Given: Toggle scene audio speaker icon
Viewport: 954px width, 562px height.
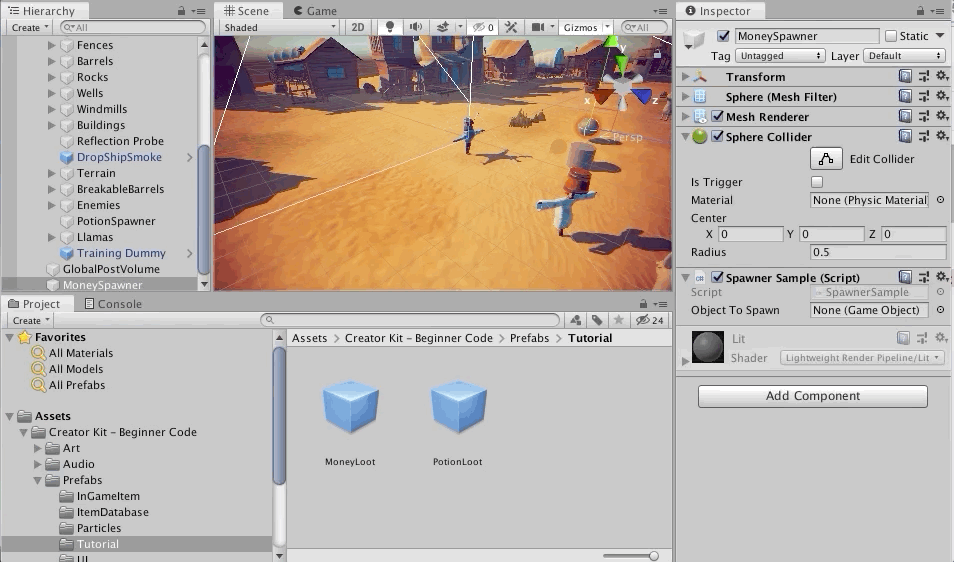Looking at the screenshot, I should pyautogui.click(x=415, y=27).
